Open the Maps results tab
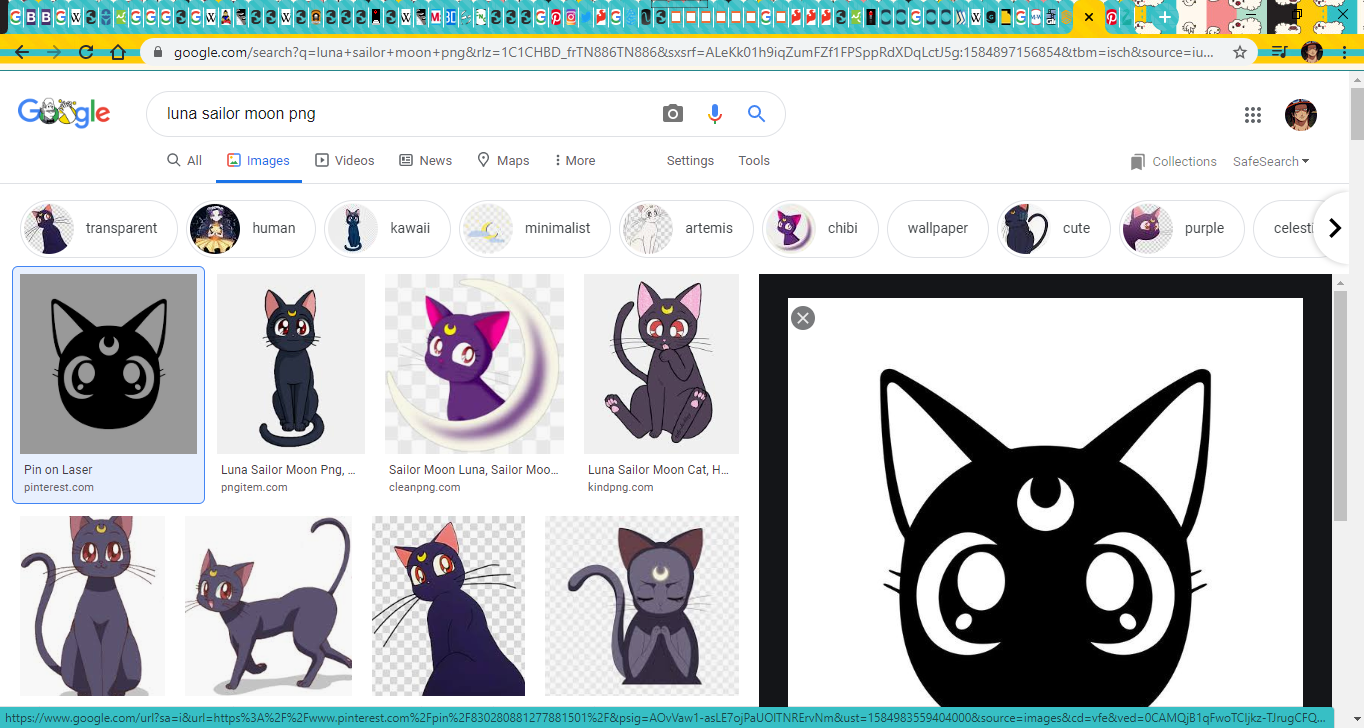The width and height of the screenshot is (1364, 728). 503,160
